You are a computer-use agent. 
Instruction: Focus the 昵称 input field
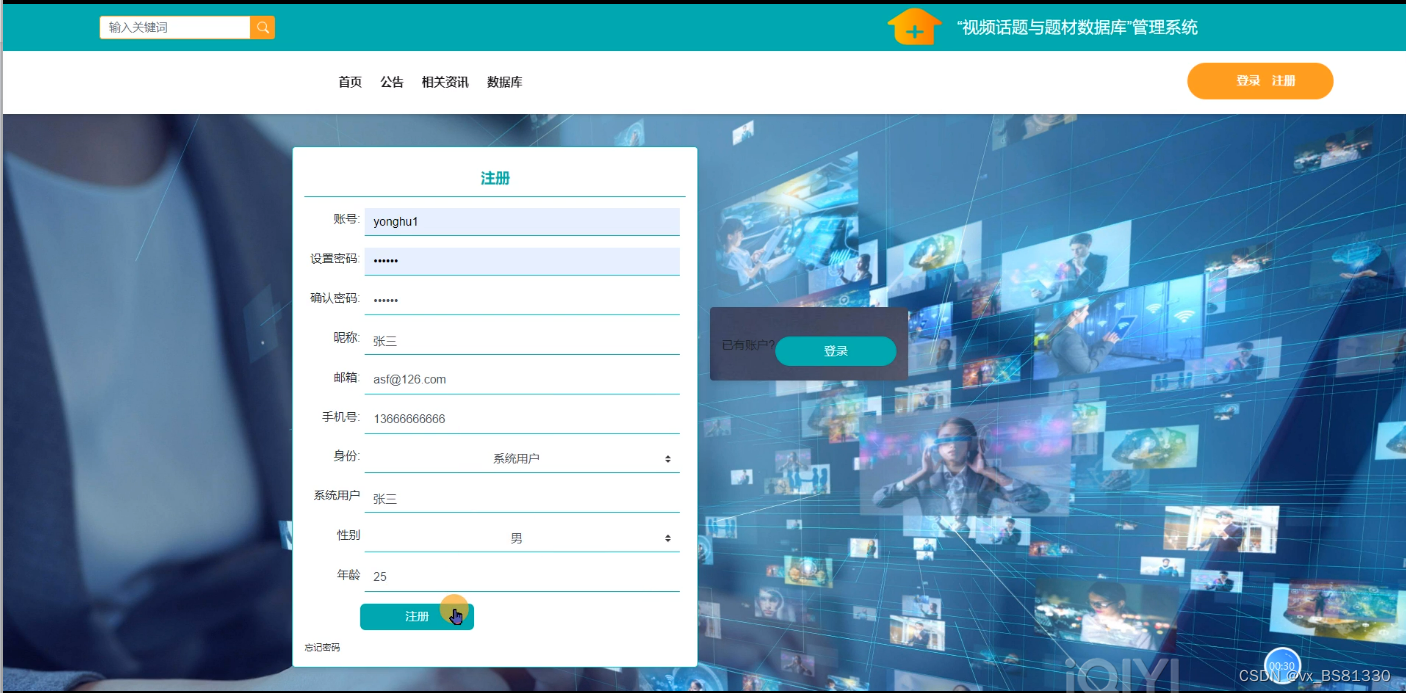[522, 340]
